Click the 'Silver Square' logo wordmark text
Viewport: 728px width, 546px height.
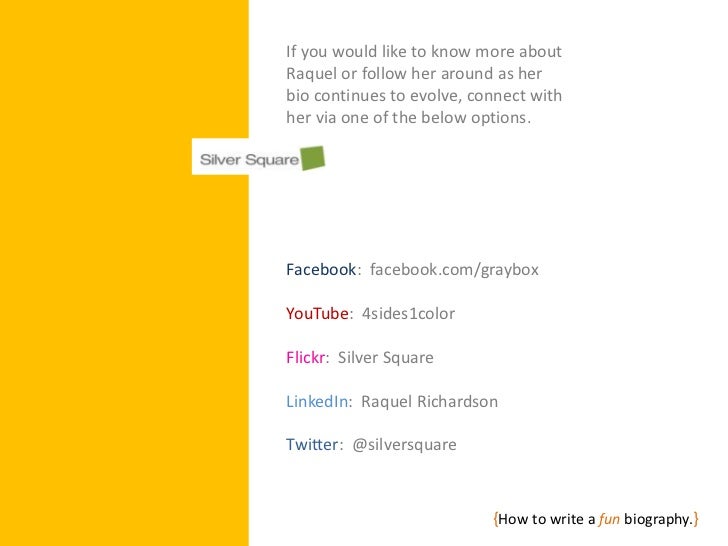pyautogui.click(x=249, y=160)
